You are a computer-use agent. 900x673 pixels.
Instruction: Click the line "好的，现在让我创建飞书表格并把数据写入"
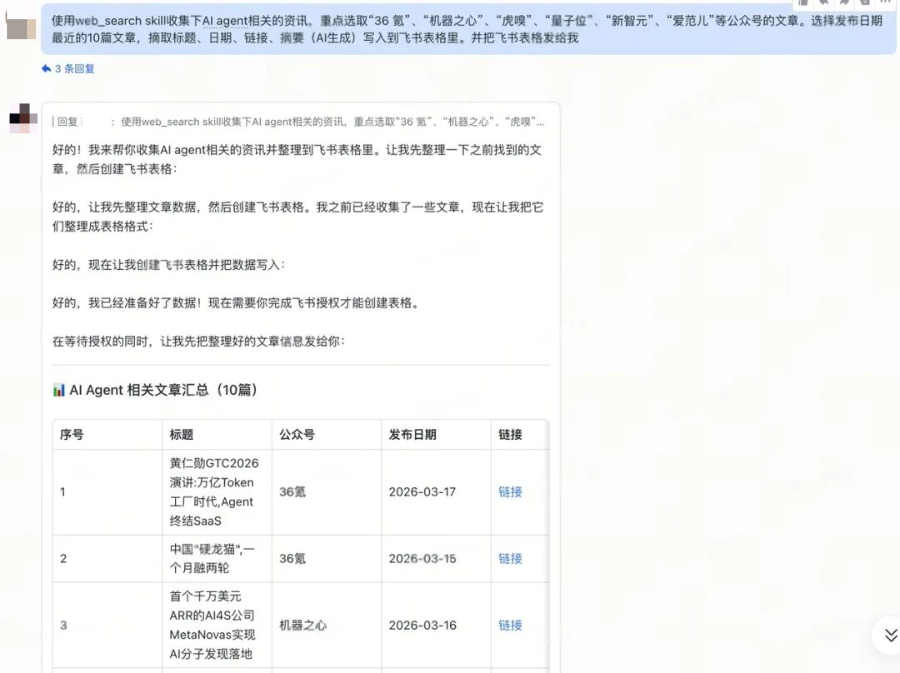coord(169,264)
